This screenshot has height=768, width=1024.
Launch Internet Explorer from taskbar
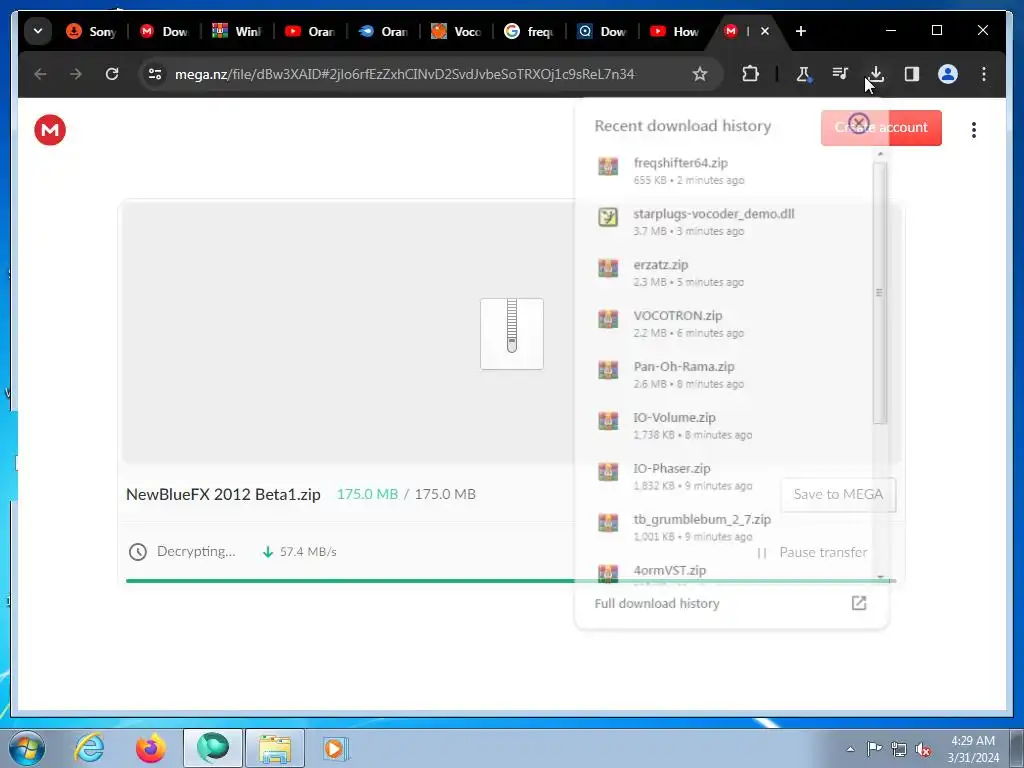89,748
